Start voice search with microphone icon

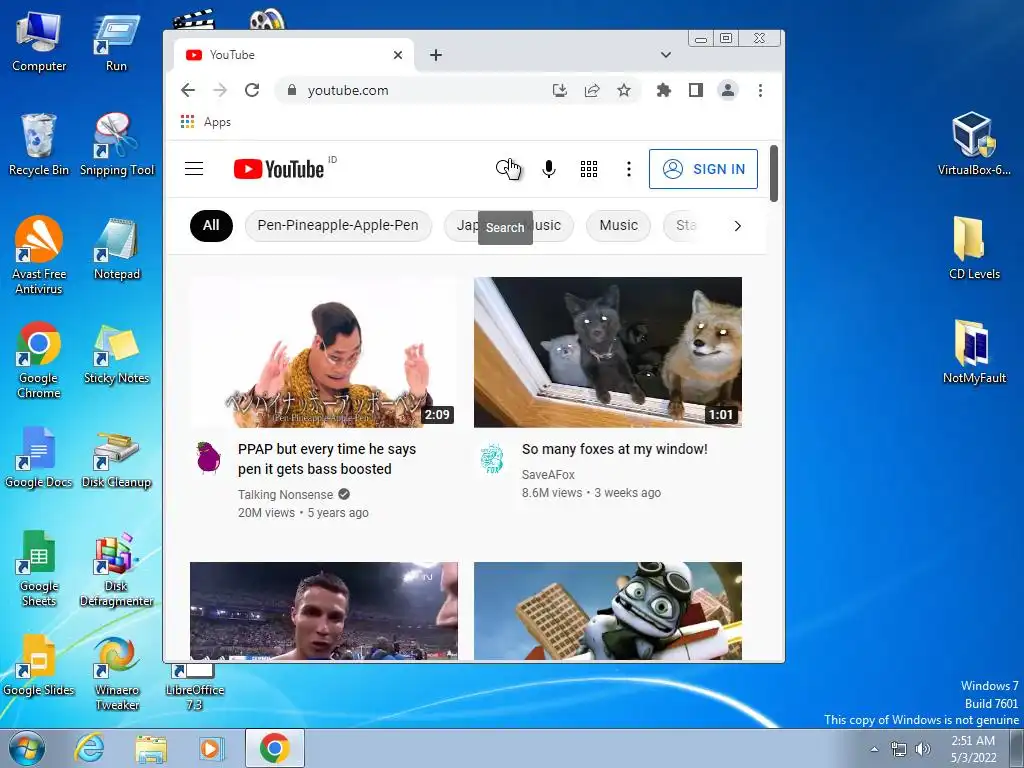click(x=549, y=169)
